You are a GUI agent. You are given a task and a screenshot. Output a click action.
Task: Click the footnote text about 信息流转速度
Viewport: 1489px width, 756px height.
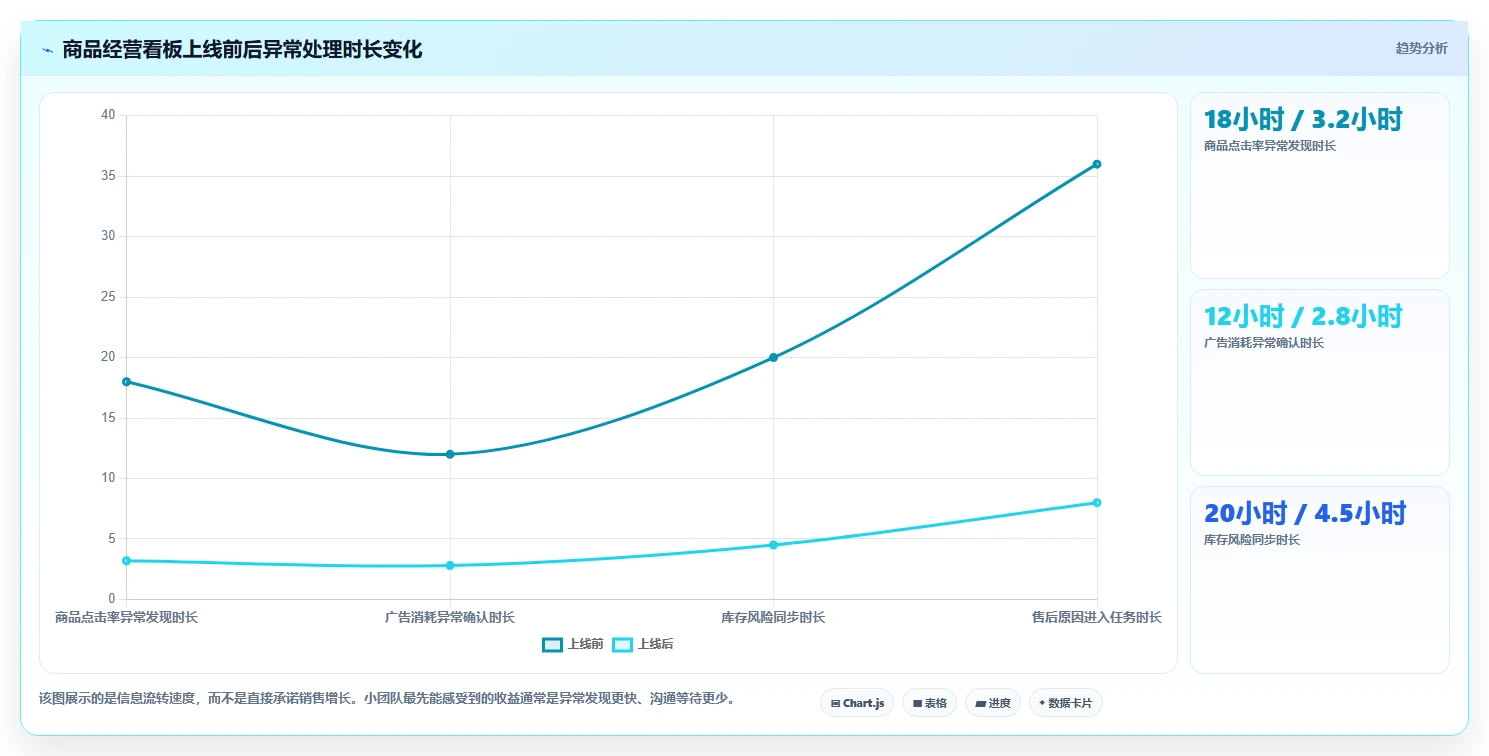point(387,698)
